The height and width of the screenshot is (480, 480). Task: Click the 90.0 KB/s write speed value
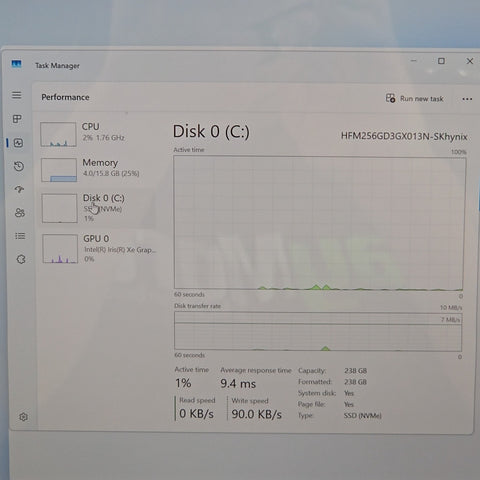coord(257,414)
